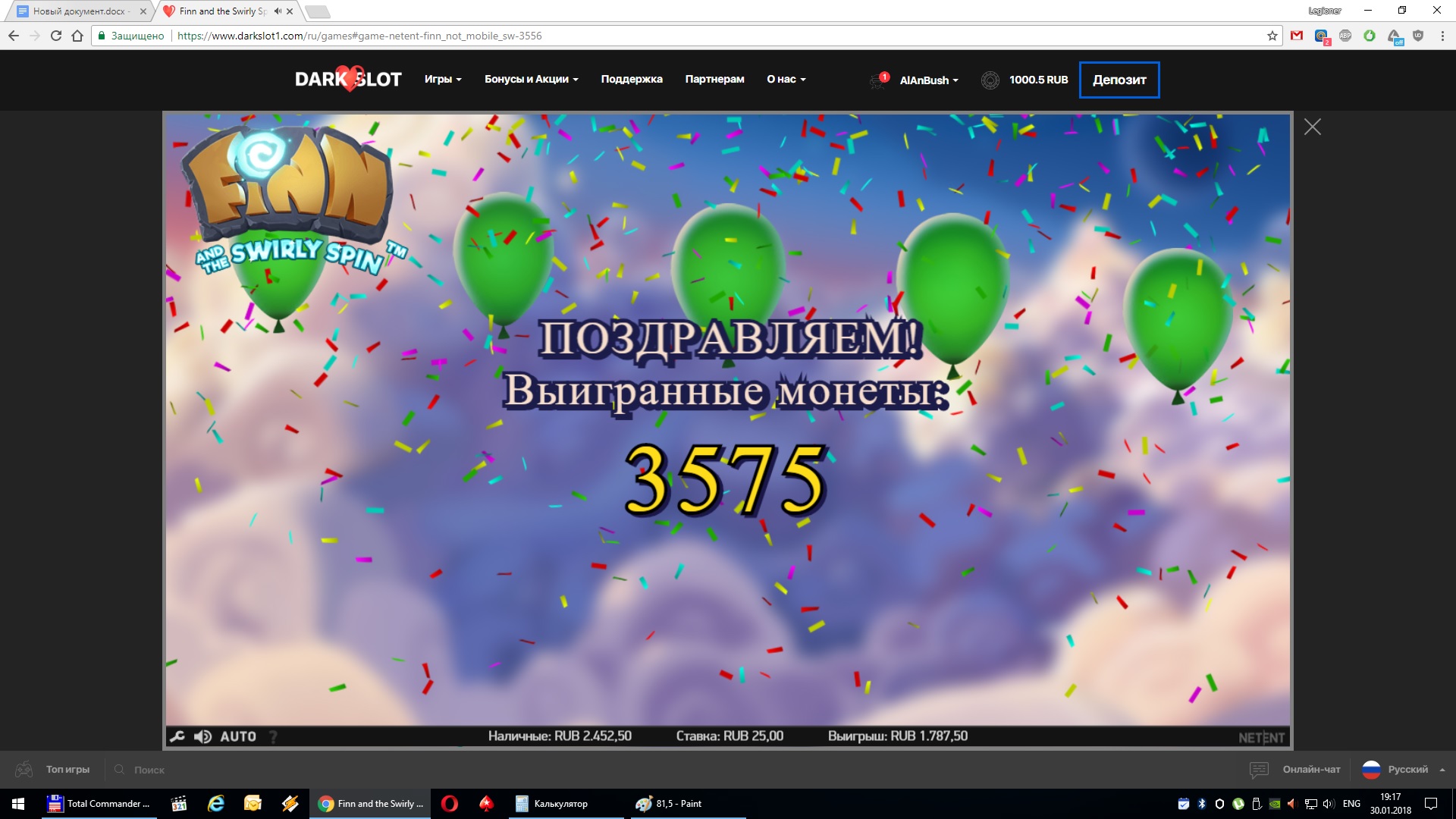Switch to 81,5 - Paint window
The width and height of the screenshot is (1456, 819).
[x=686, y=804]
